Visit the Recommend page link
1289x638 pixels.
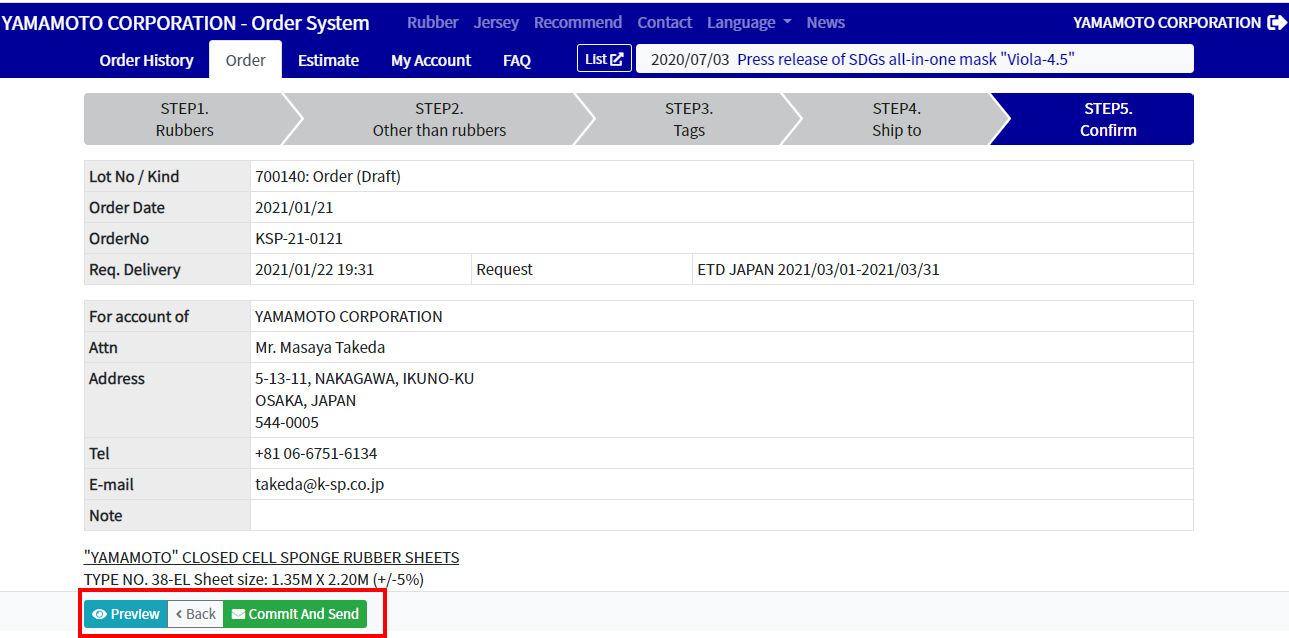(578, 22)
